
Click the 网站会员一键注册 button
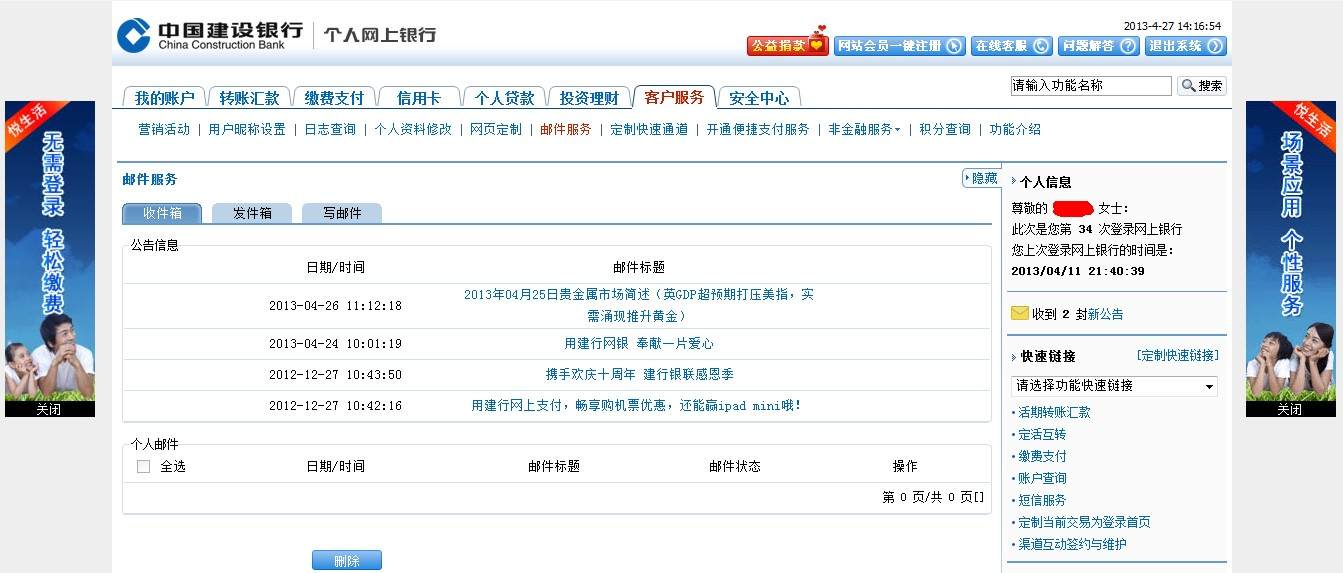tap(900, 45)
